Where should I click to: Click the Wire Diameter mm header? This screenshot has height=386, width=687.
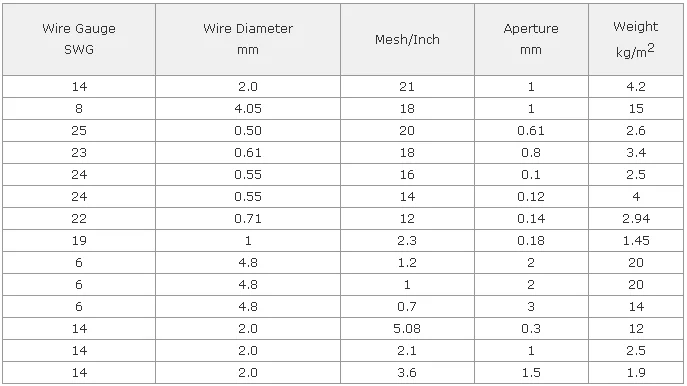click(x=248, y=39)
